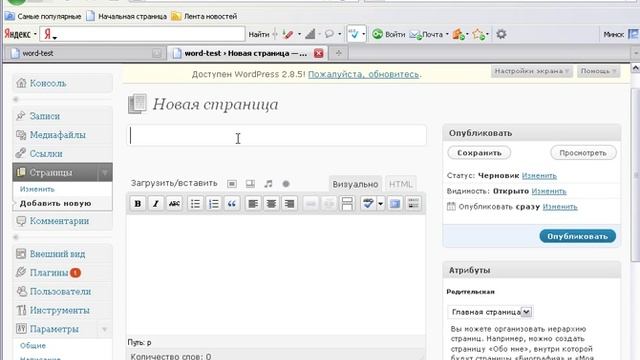Click the add video media icon
This screenshot has height=360, width=640.
(x=250, y=184)
